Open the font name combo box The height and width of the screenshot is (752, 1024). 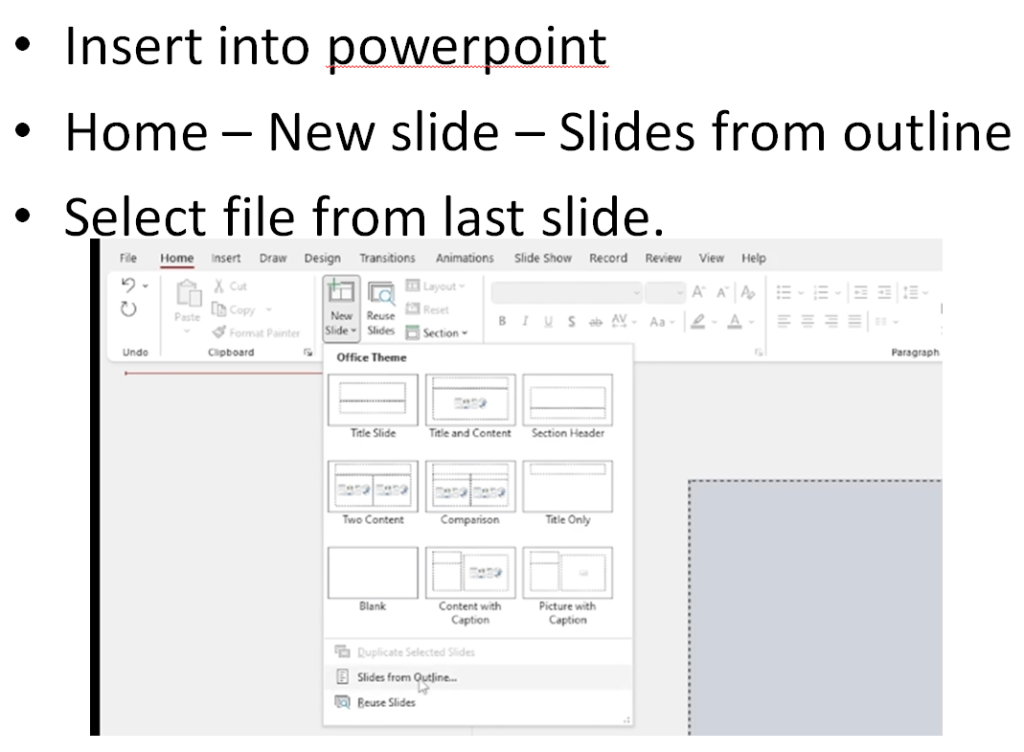[x=566, y=292]
